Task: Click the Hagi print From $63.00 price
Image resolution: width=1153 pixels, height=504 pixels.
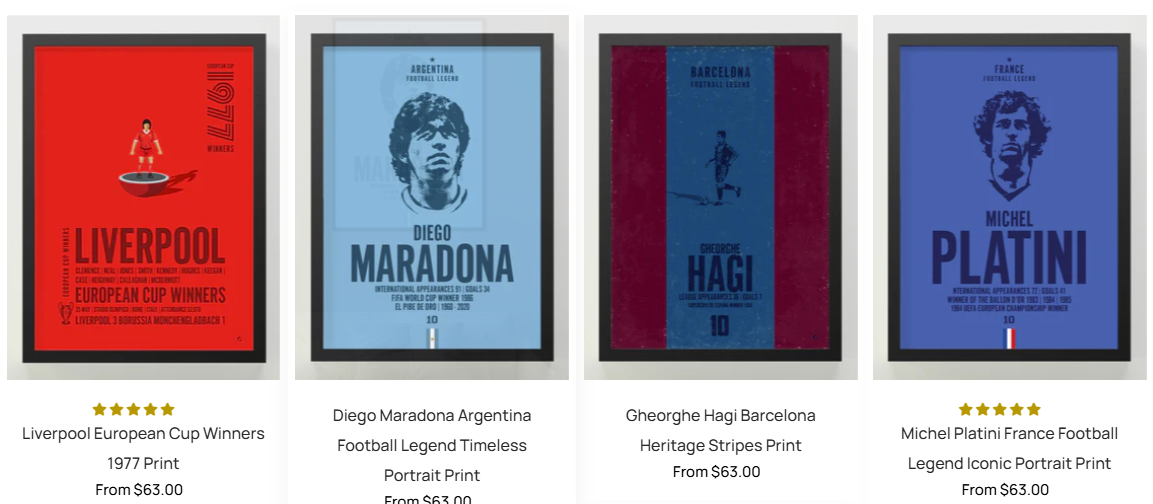Action: click(x=716, y=472)
